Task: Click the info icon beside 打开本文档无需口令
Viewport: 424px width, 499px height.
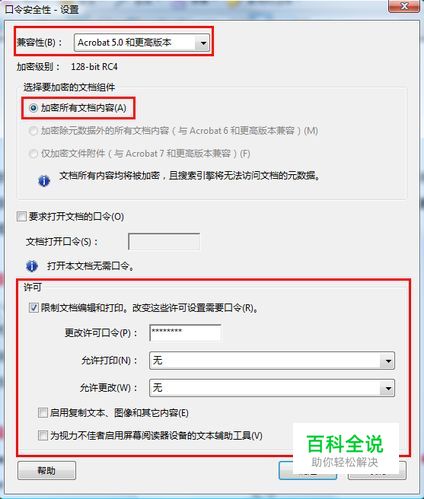Action: (32, 266)
